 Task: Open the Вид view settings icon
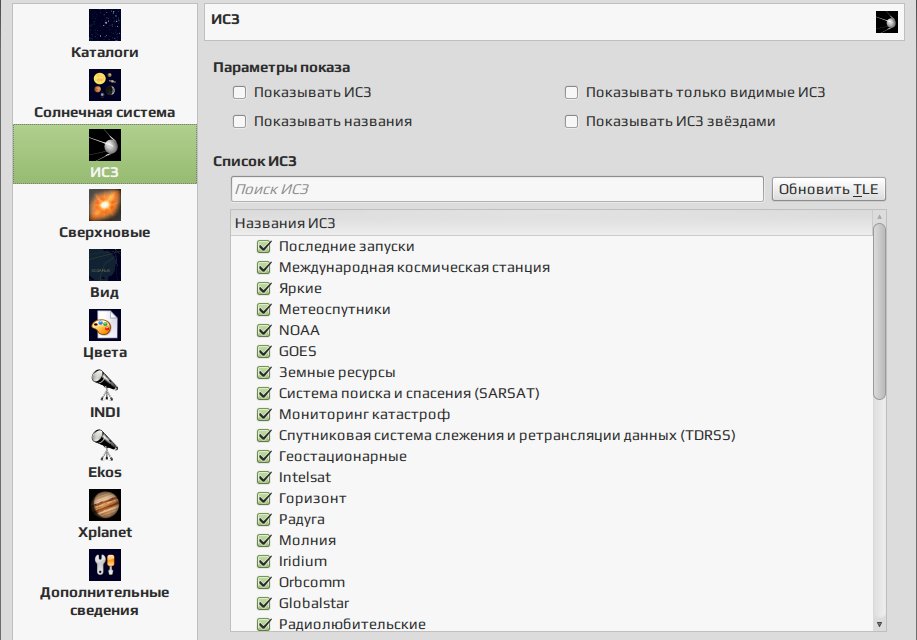(105, 265)
